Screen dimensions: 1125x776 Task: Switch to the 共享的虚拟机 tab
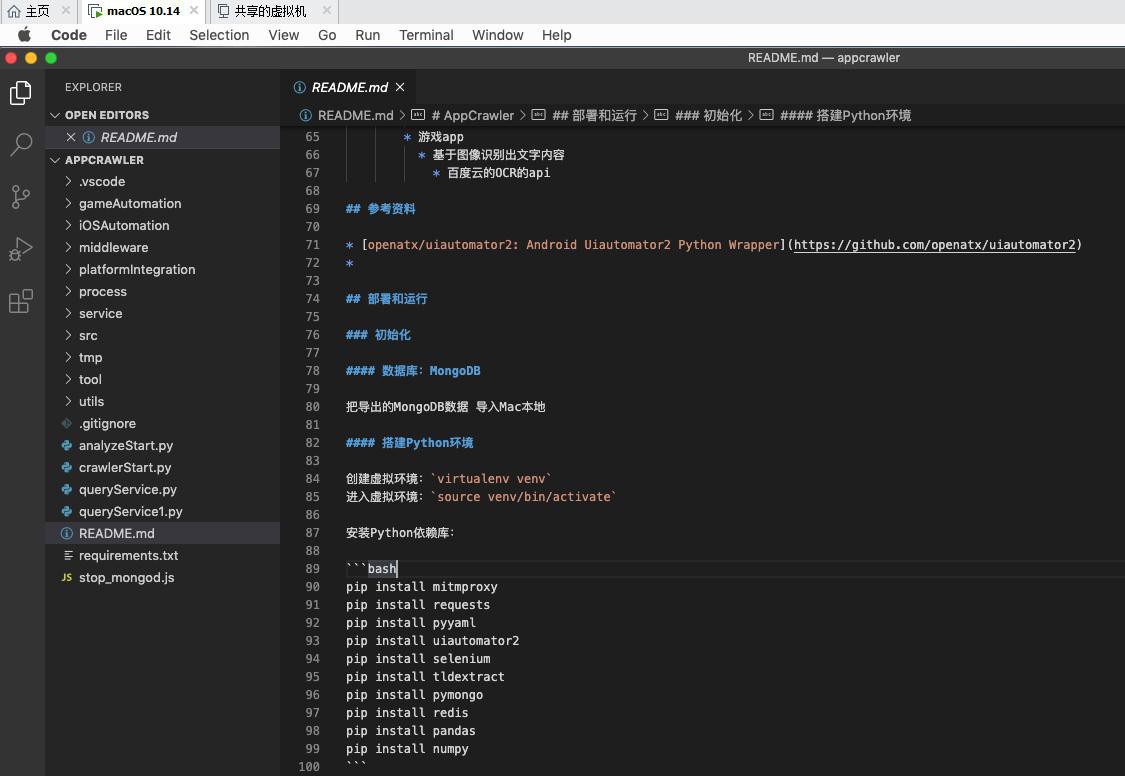[270, 11]
